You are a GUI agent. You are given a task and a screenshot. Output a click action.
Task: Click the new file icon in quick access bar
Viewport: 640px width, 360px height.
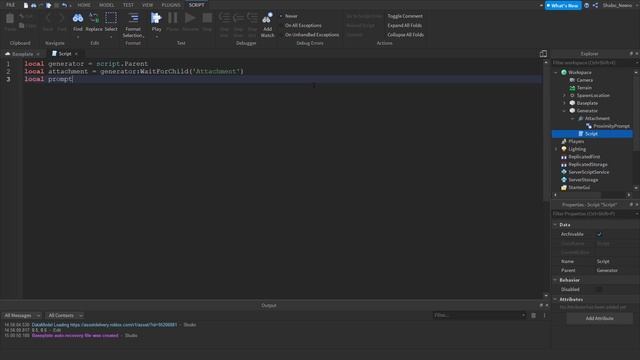(x=26, y=5)
